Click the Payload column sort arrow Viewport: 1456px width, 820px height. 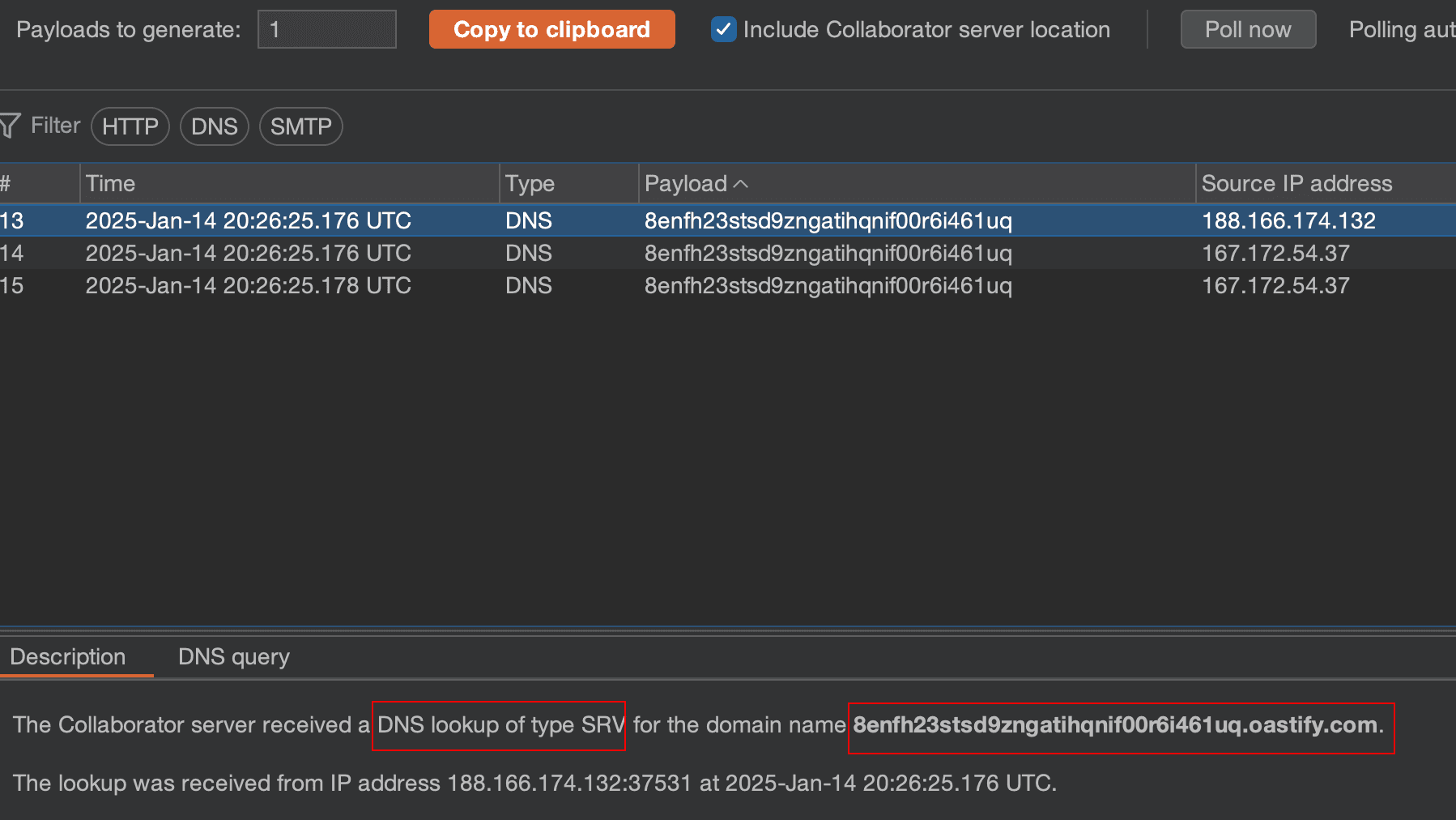[x=740, y=184]
